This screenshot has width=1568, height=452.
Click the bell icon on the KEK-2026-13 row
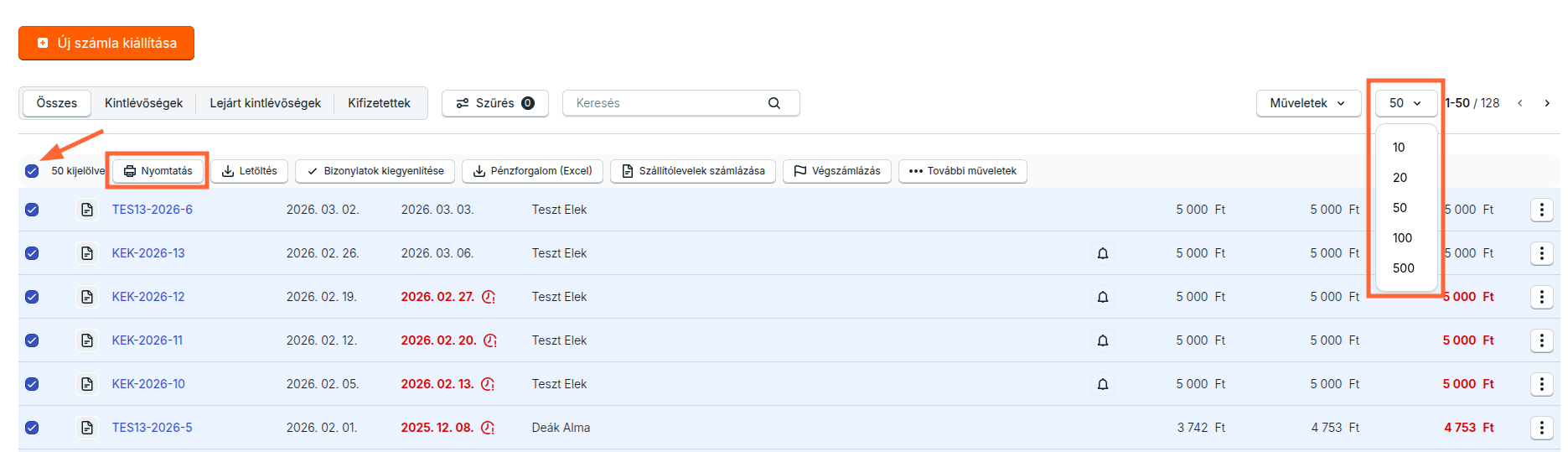point(1103,253)
